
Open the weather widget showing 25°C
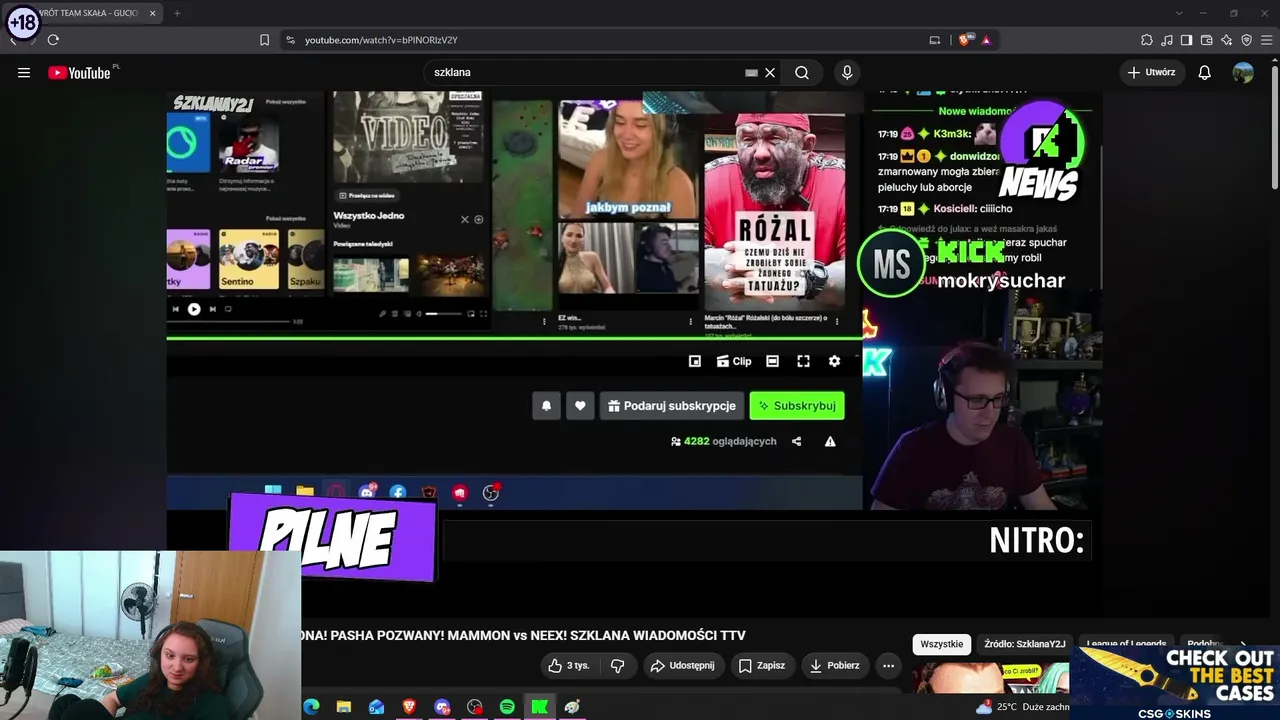pos(1023,707)
